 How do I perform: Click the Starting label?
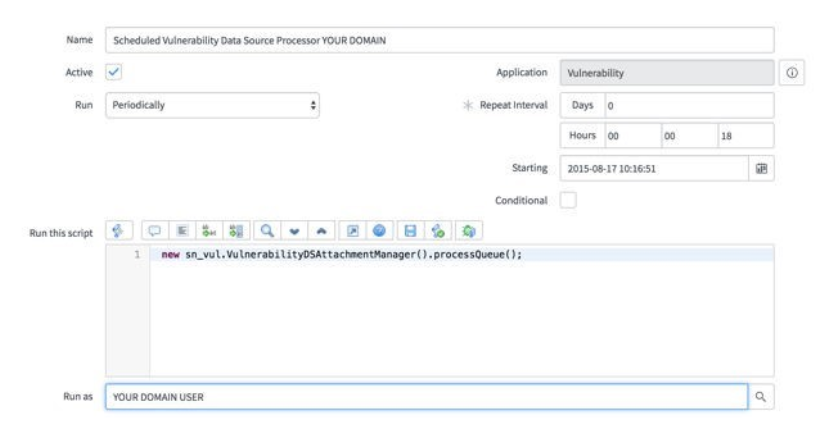click(x=529, y=168)
